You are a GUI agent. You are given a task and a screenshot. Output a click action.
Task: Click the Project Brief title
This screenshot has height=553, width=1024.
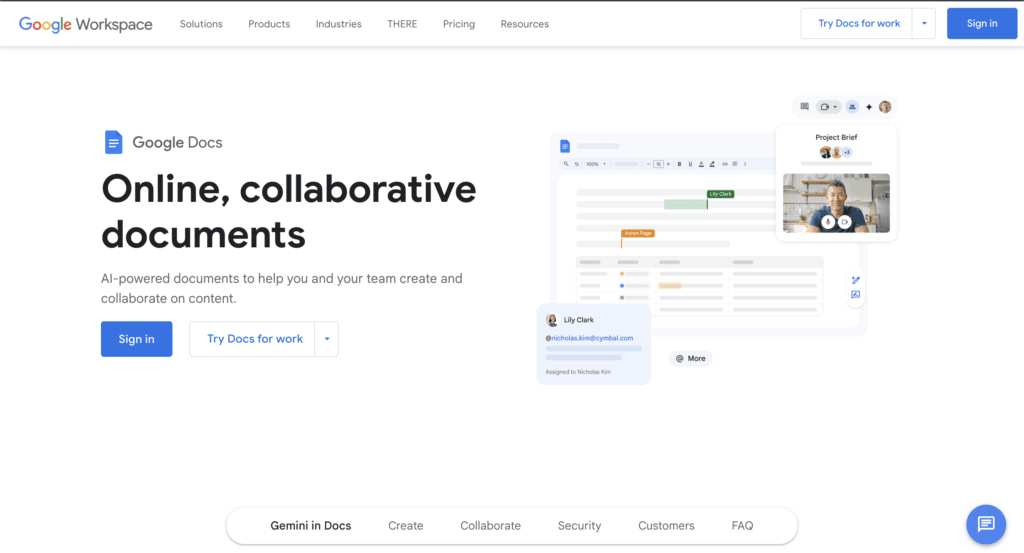click(836, 137)
